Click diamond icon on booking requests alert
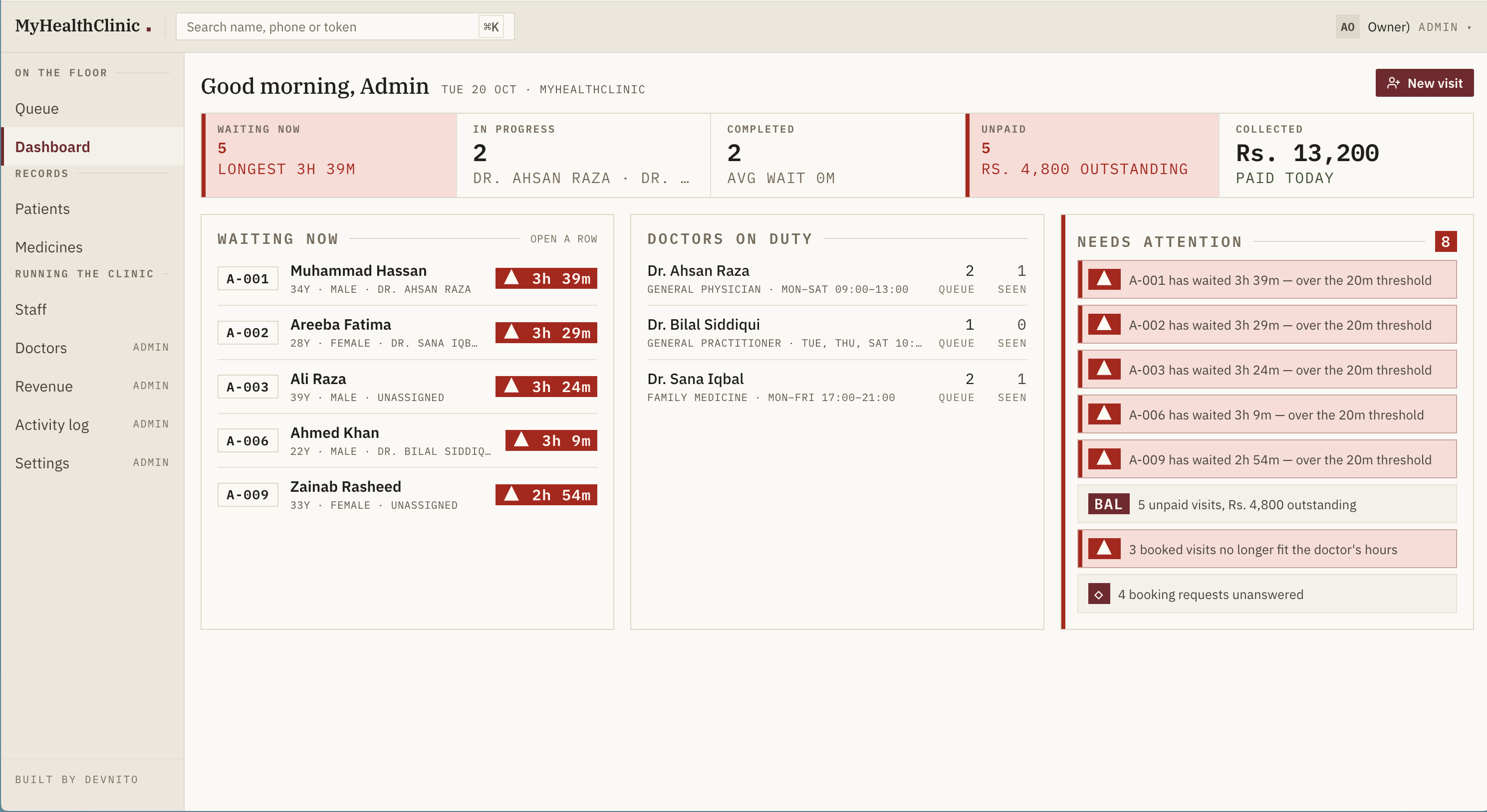The image size is (1487, 812). pos(1098,594)
